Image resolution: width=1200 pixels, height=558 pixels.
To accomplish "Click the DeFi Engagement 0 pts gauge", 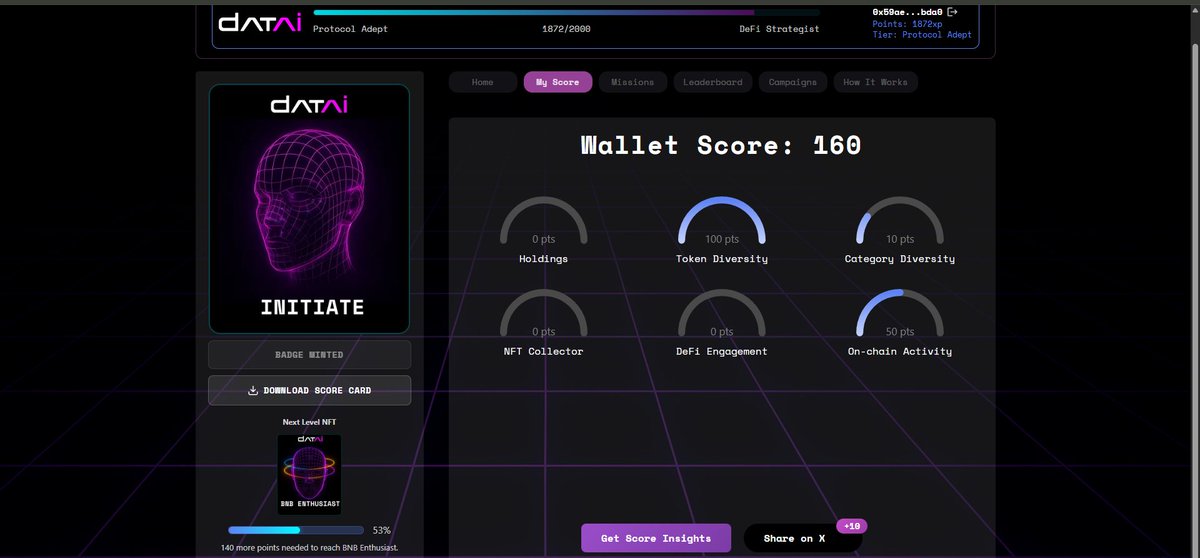I will pyautogui.click(x=722, y=314).
